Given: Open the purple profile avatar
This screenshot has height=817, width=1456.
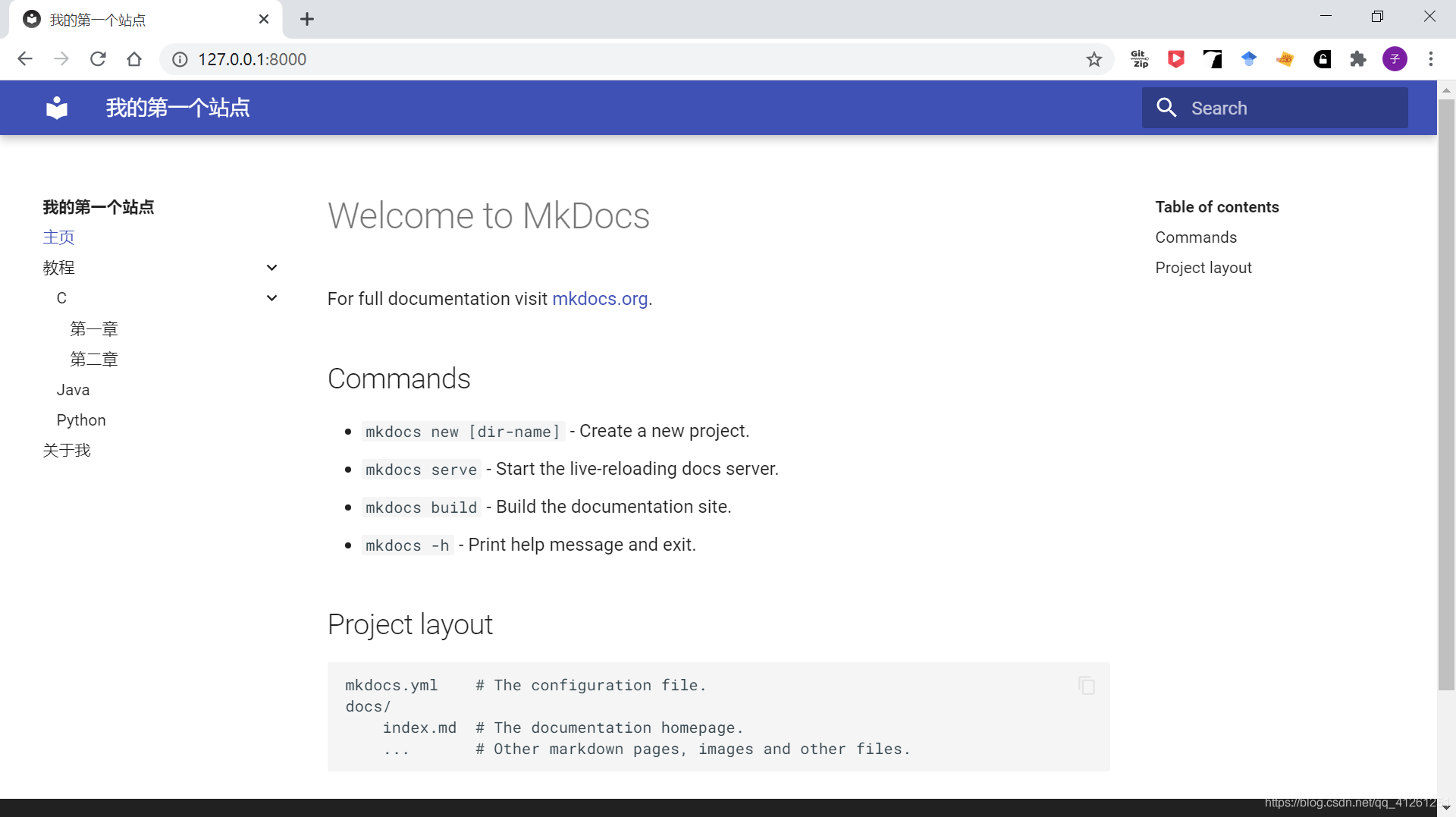Looking at the screenshot, I should (x=1395, y=59).
